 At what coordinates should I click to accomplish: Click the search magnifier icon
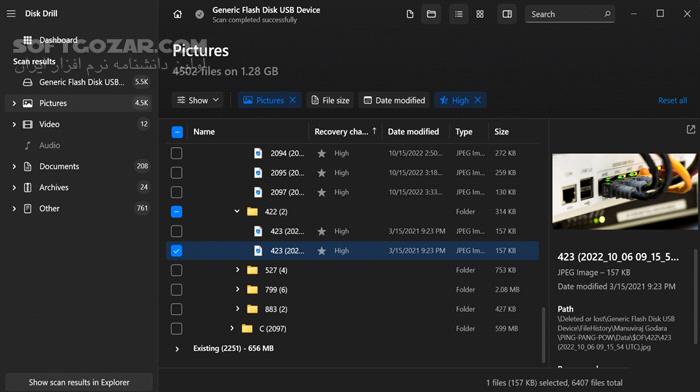pyautogui.click(x=607, y=14)
